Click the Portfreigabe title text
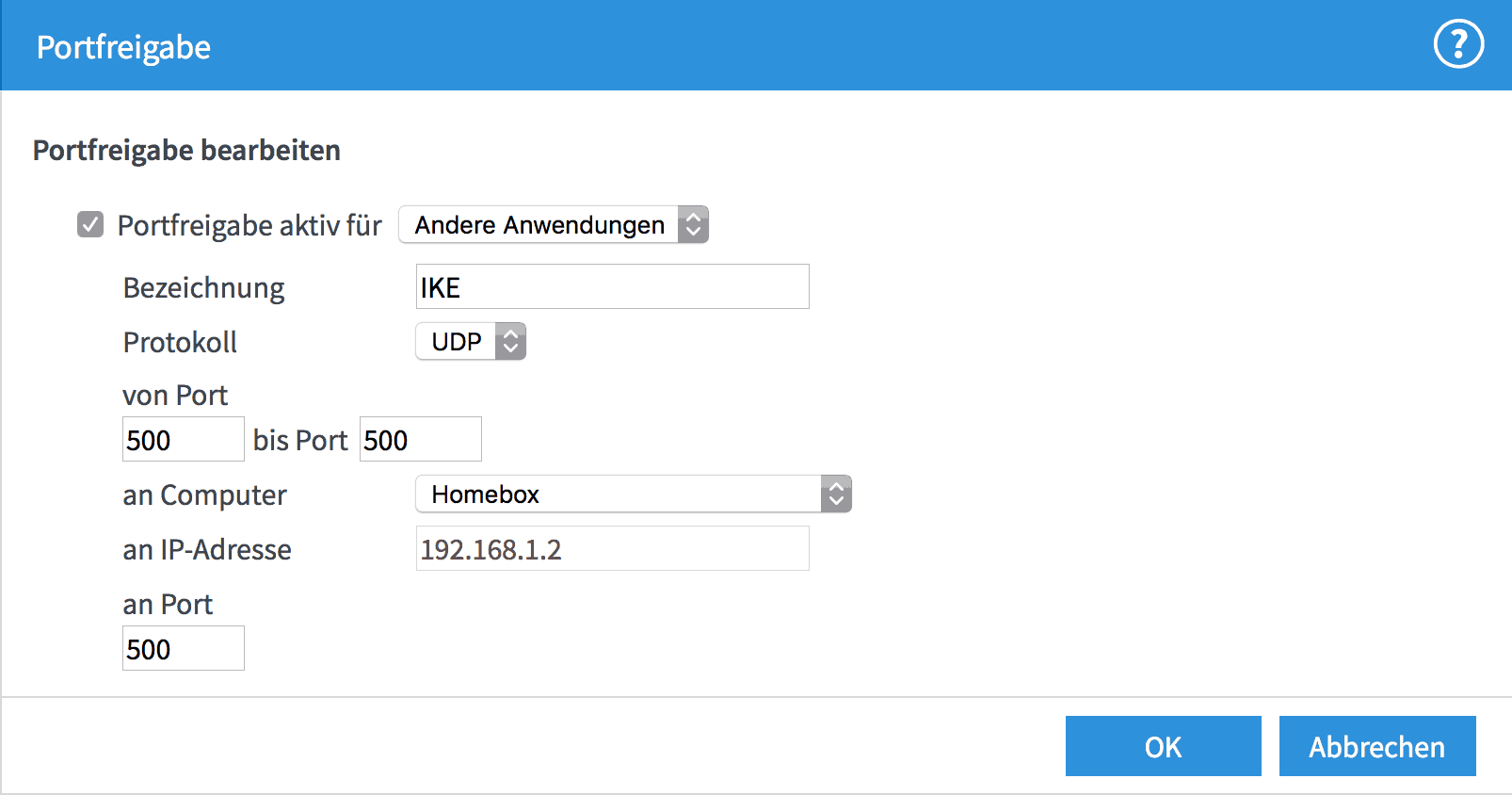Image resolution: width=1512 pixels, height=795 pixels. pos(123,47)
